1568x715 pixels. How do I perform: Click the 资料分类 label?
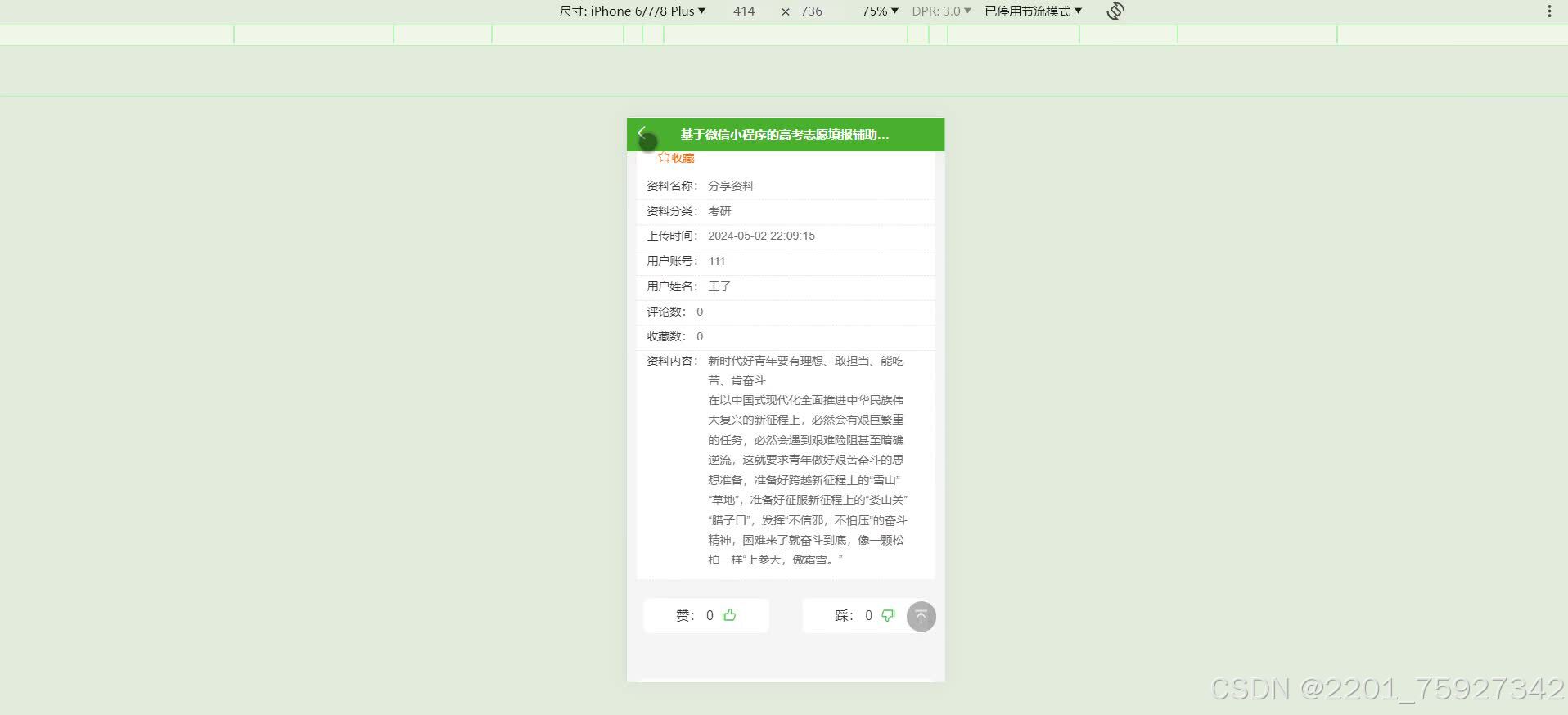click(x=672, y=211)
